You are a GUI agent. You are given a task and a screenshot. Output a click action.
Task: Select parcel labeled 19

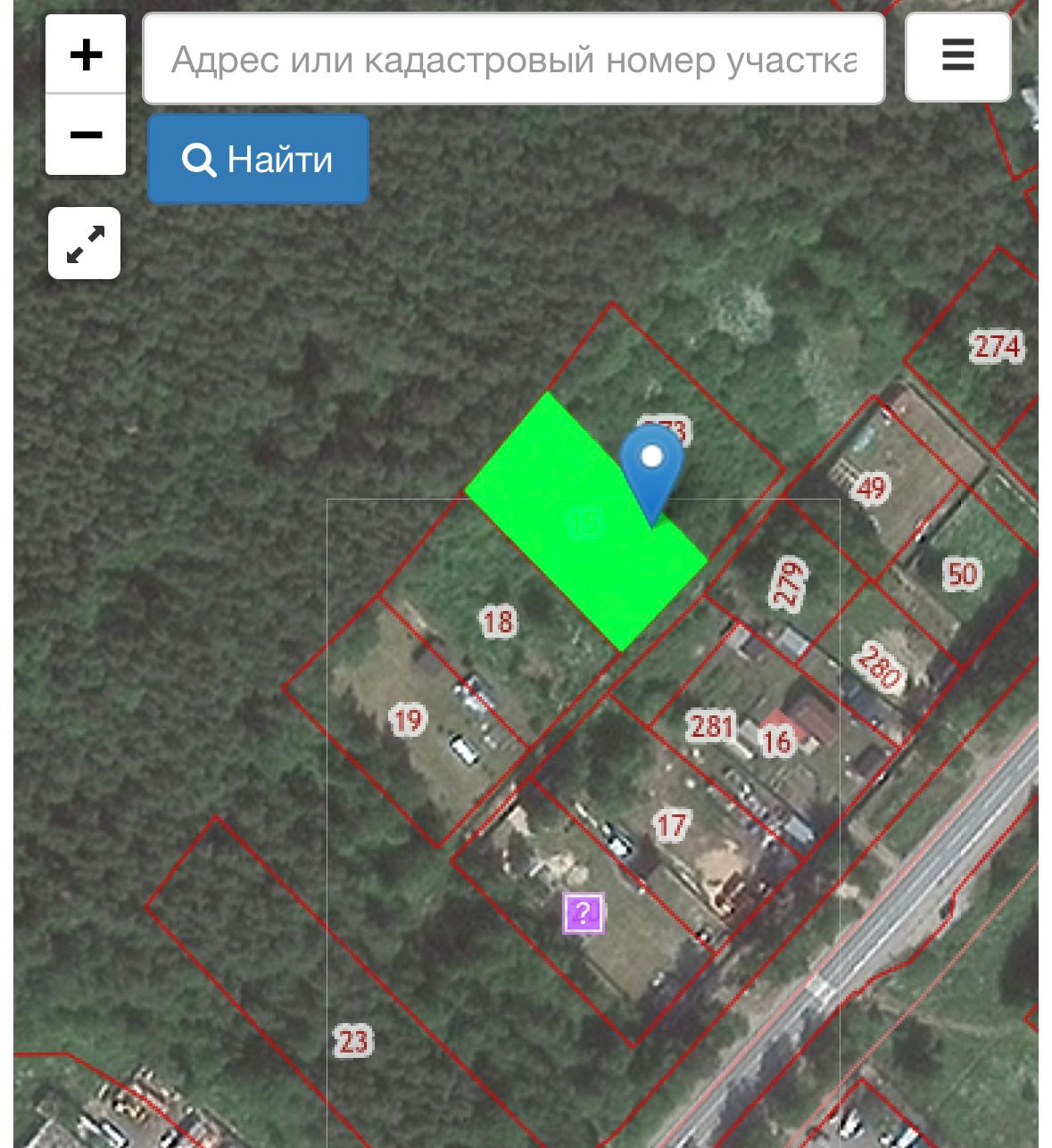[408, 719]
